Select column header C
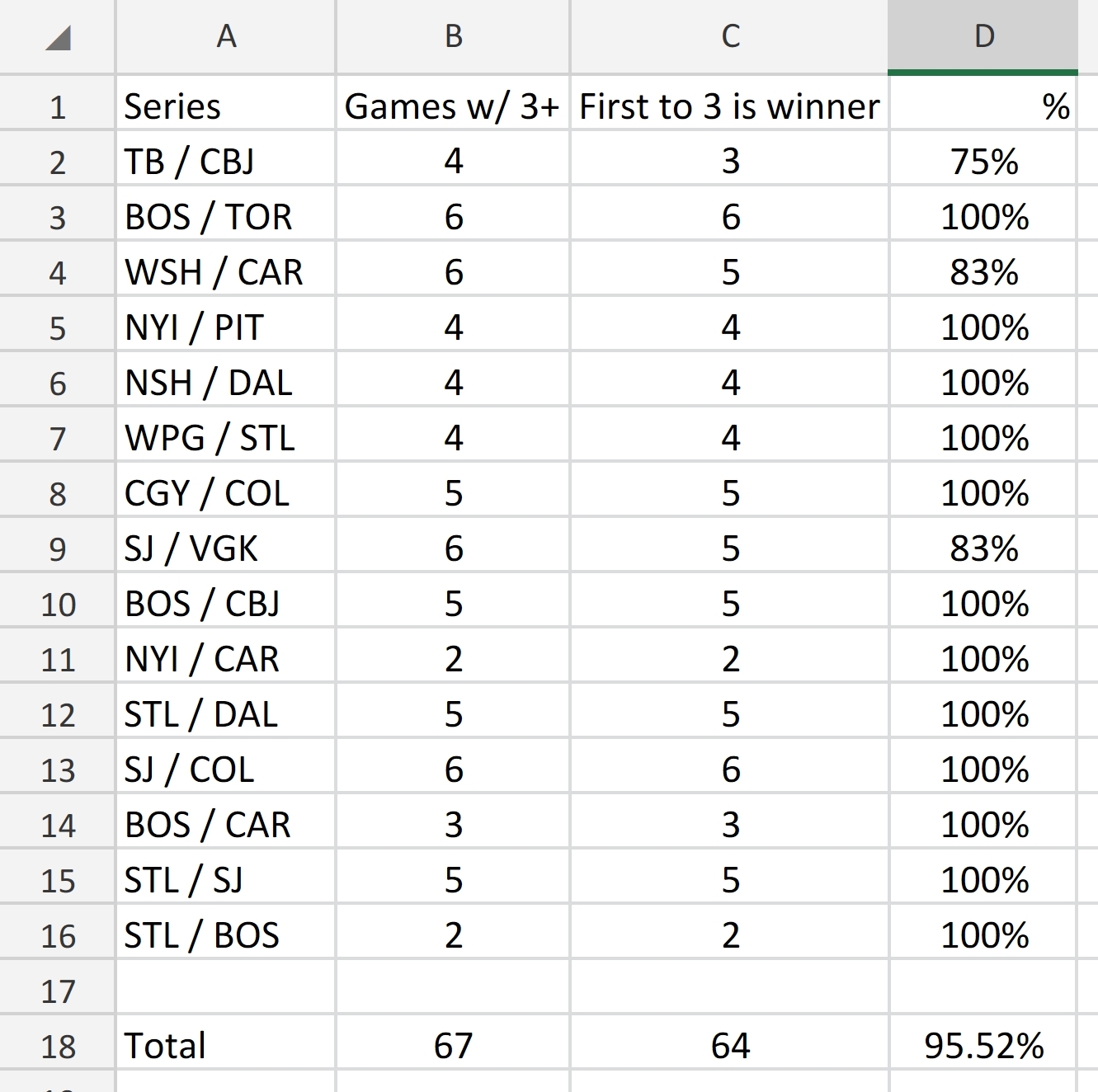The width and height of the screenshot is (1098, 1092). (729, 36)
